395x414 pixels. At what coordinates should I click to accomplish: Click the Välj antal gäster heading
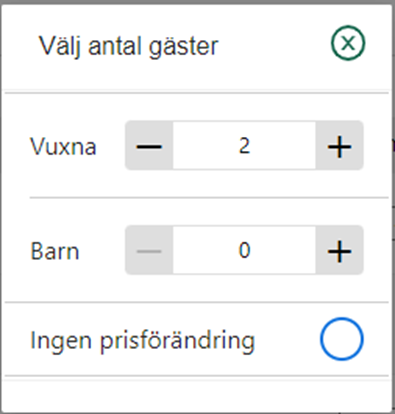pos(129,46)
